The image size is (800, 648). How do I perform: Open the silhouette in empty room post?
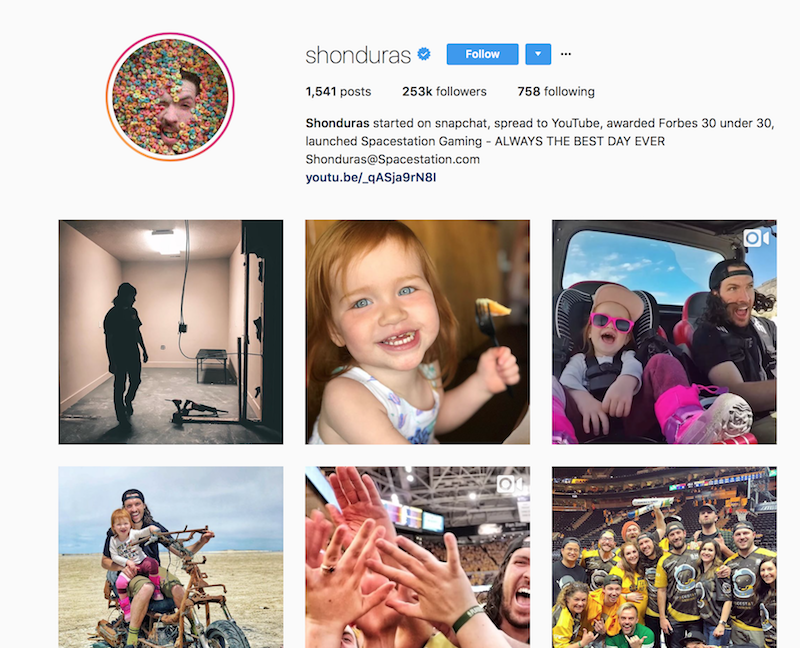170,332
